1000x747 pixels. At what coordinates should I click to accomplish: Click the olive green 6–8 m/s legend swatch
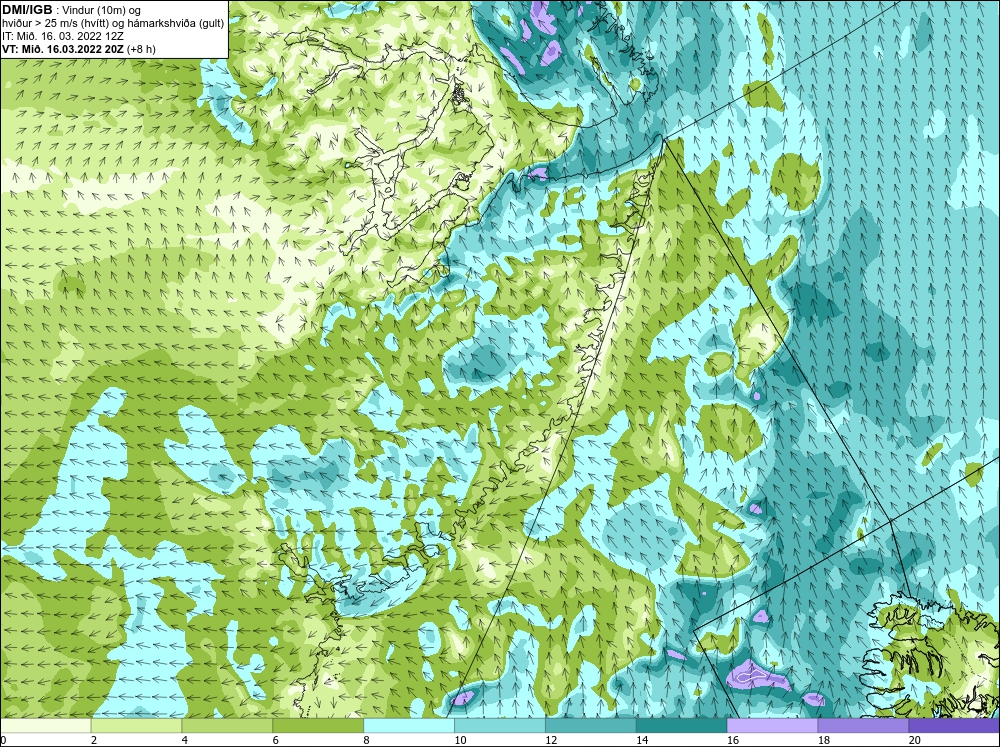click(x=318, y=726)
